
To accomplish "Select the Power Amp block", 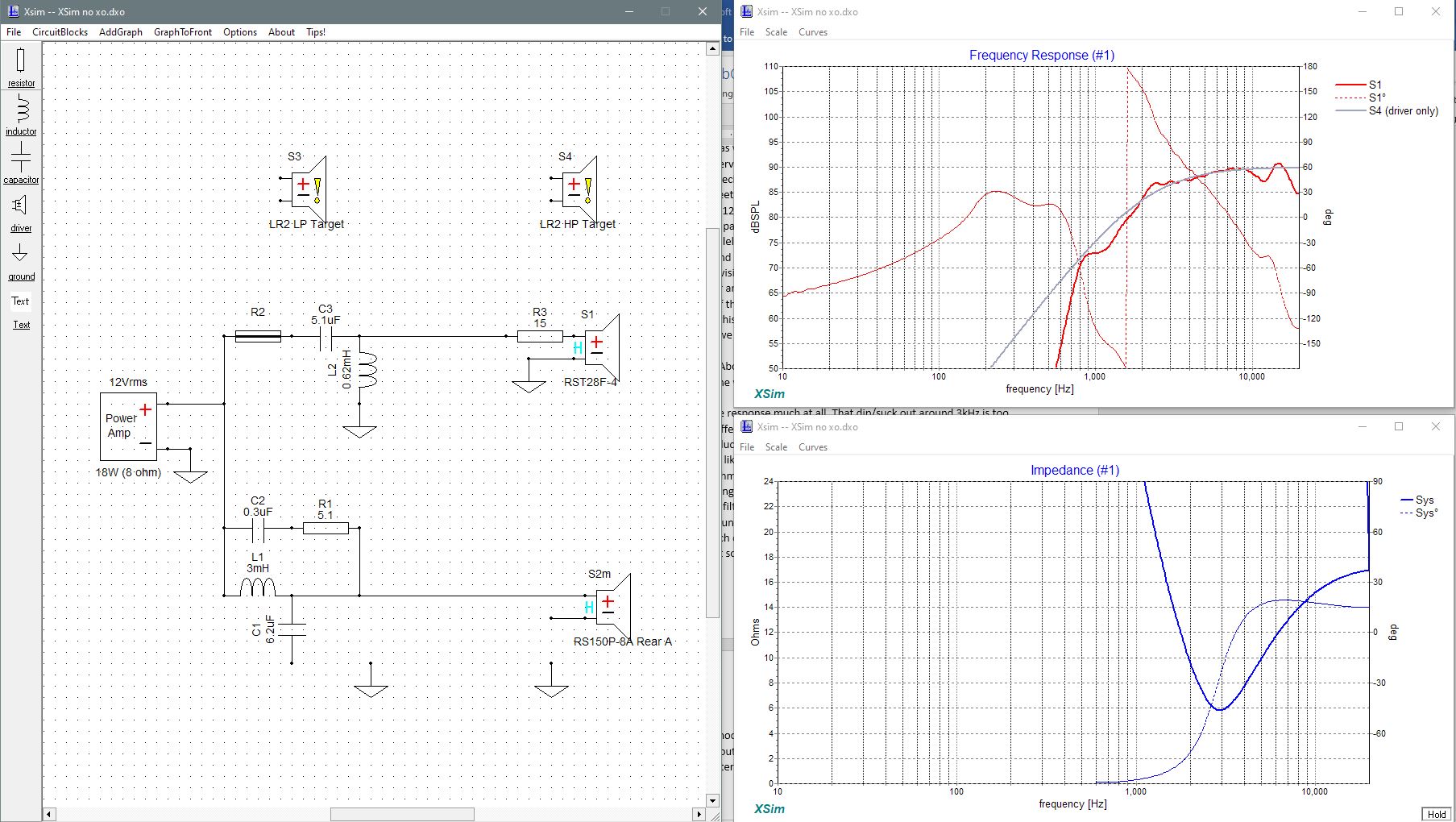I will click(128, 426).
